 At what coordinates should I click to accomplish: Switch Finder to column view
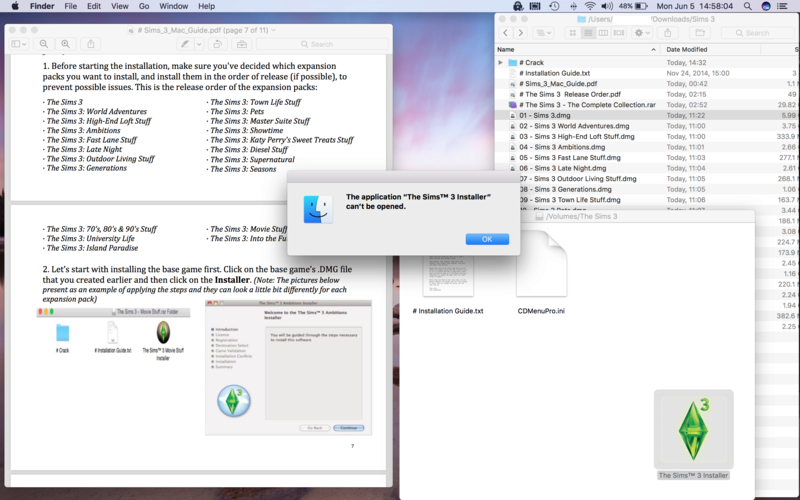[603, 33]
